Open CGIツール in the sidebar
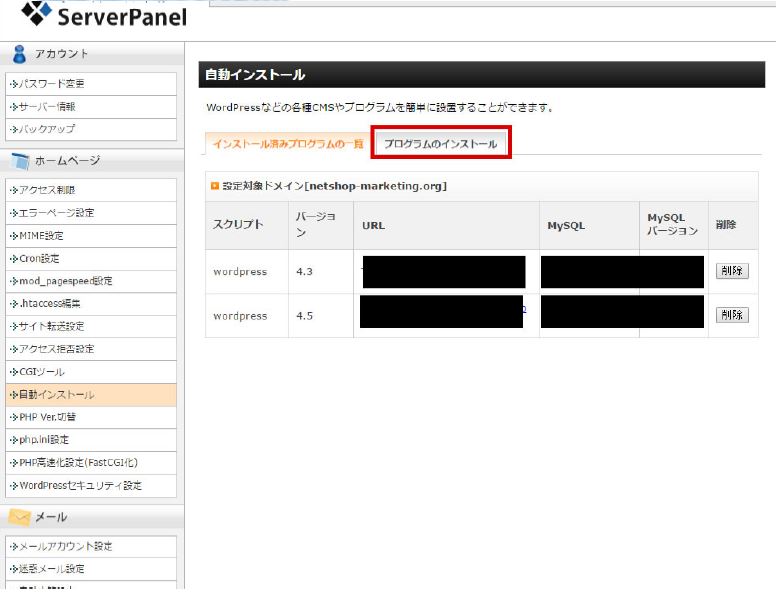Screen dimensions: 776x605 [91, 372]
